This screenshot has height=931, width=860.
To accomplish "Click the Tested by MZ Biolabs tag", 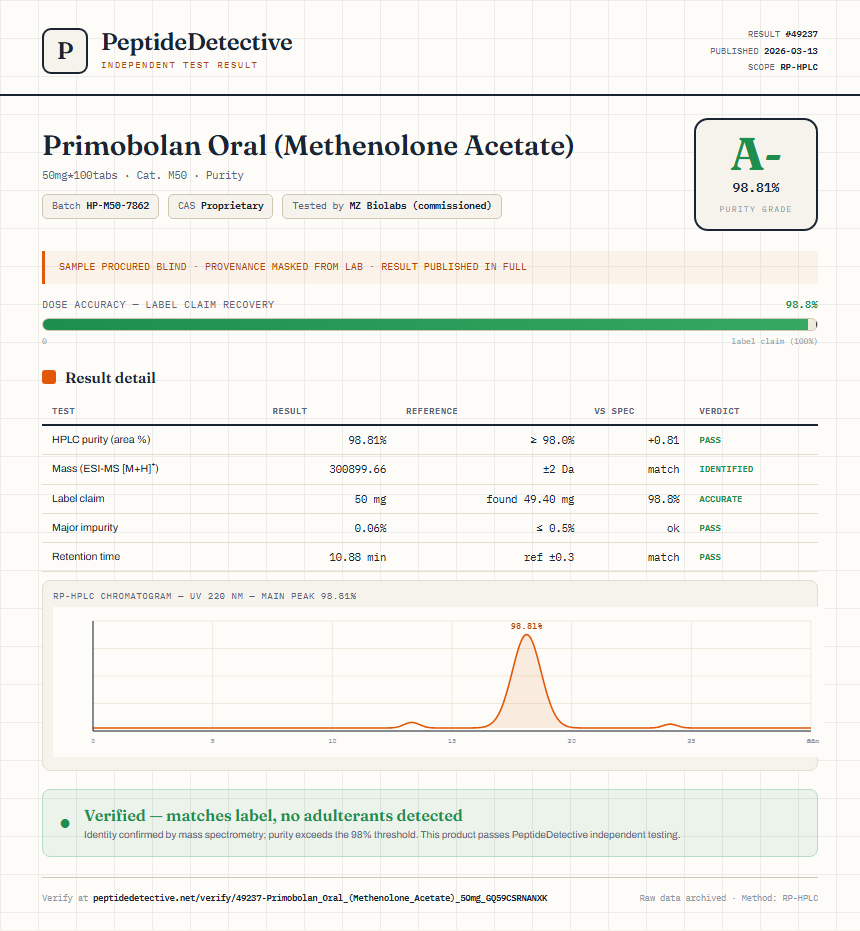I will click(391, 206).
